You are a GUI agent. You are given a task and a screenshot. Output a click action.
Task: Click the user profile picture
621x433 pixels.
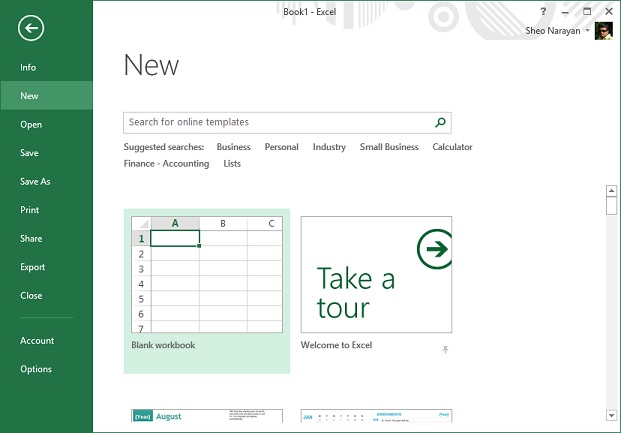click(x=604, y=31)
